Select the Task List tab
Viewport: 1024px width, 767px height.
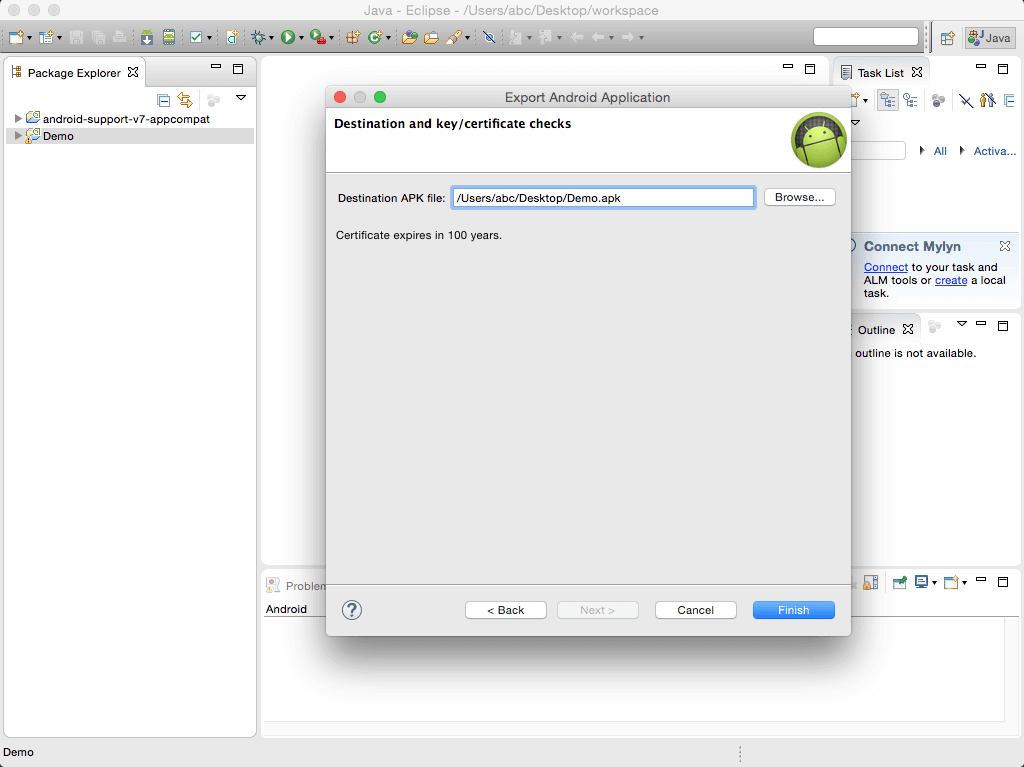tap(880, 73)
